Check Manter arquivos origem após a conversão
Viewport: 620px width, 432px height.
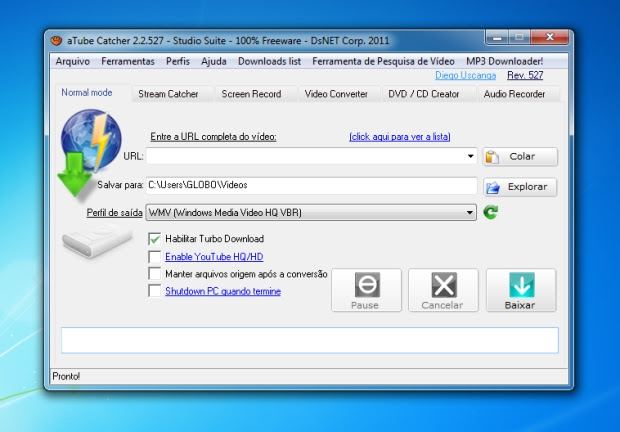click(x=155, y=274)
